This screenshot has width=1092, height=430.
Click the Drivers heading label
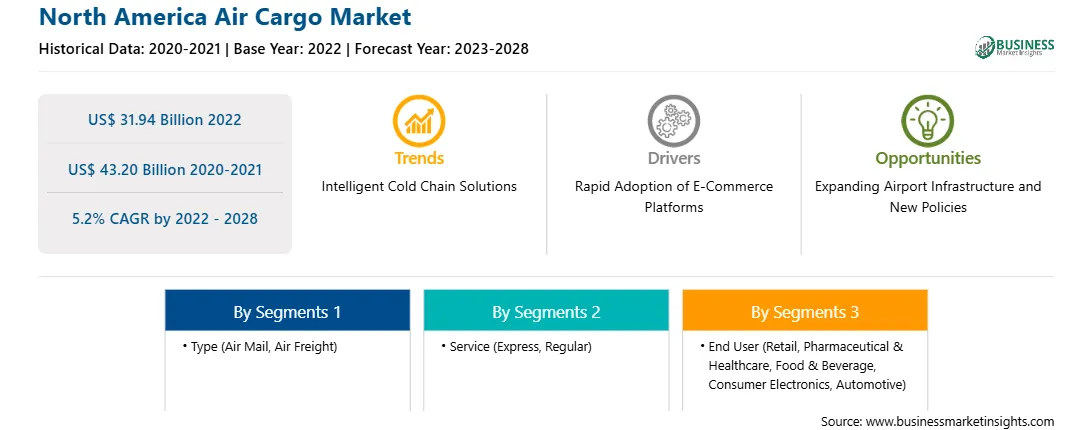point(673,158)
